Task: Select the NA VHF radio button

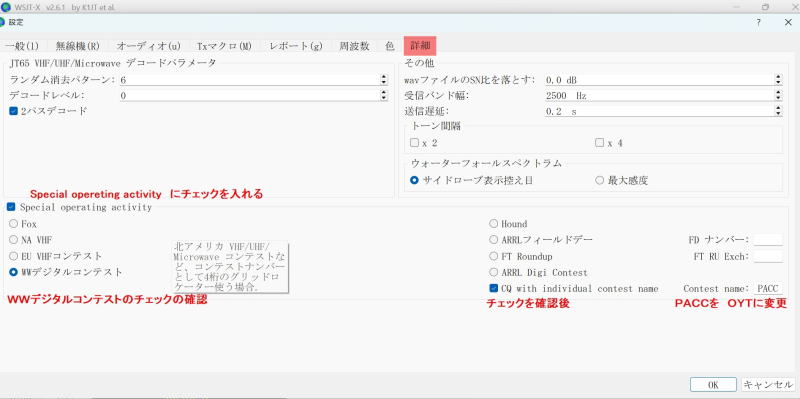Action: click(14, 239)
